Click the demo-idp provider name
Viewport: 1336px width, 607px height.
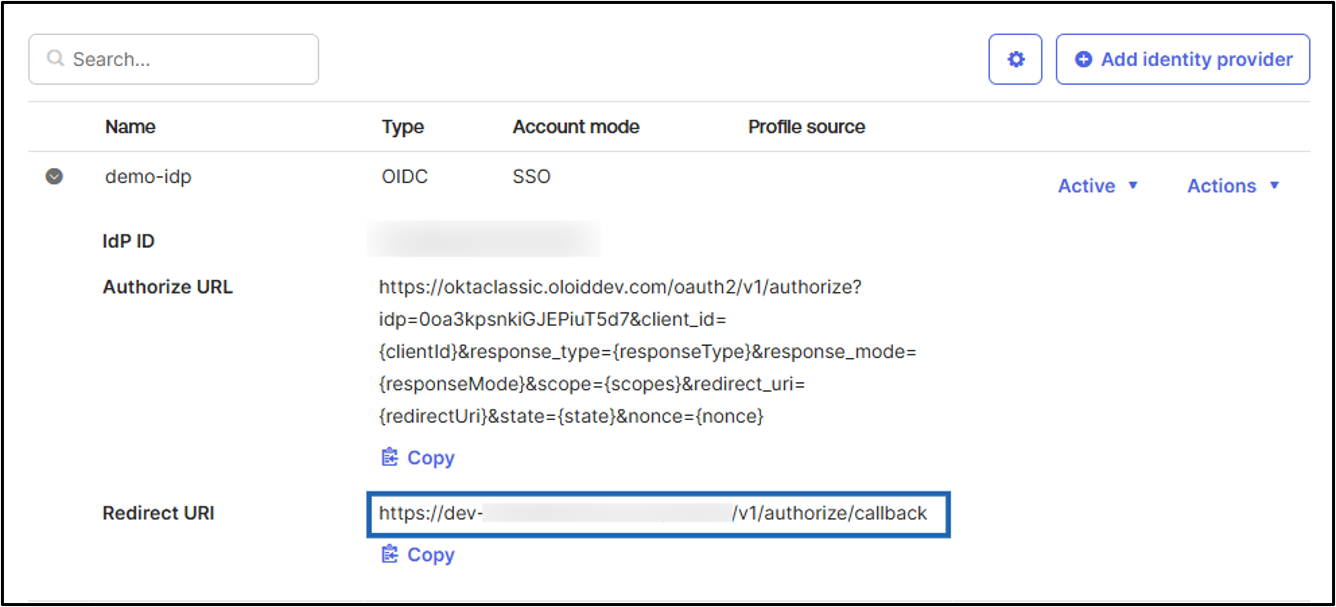148,177
